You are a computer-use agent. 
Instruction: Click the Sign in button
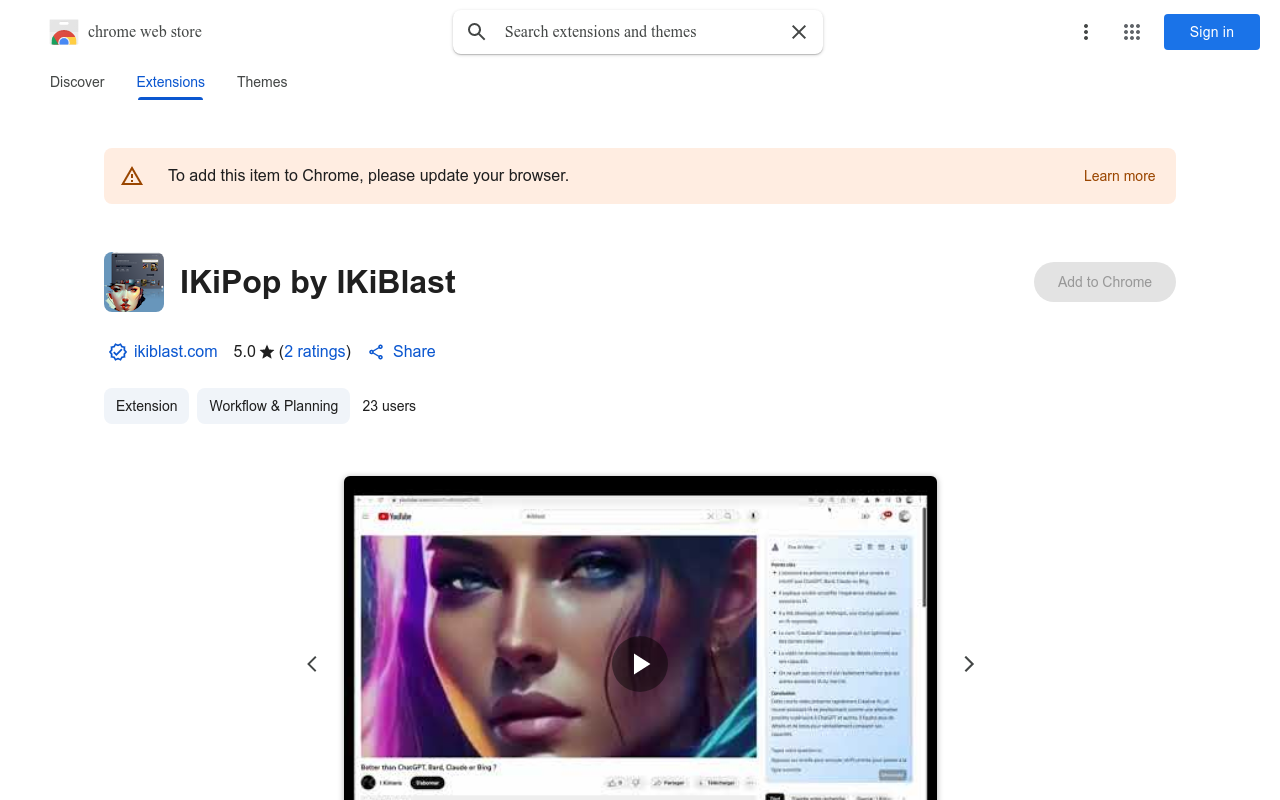pyautogui.click(x=1212, y=32)
